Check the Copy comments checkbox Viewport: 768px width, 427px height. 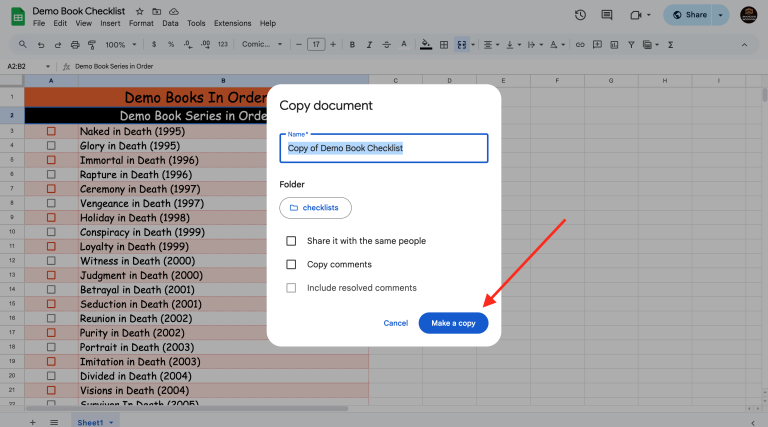(x=292, y=265)
